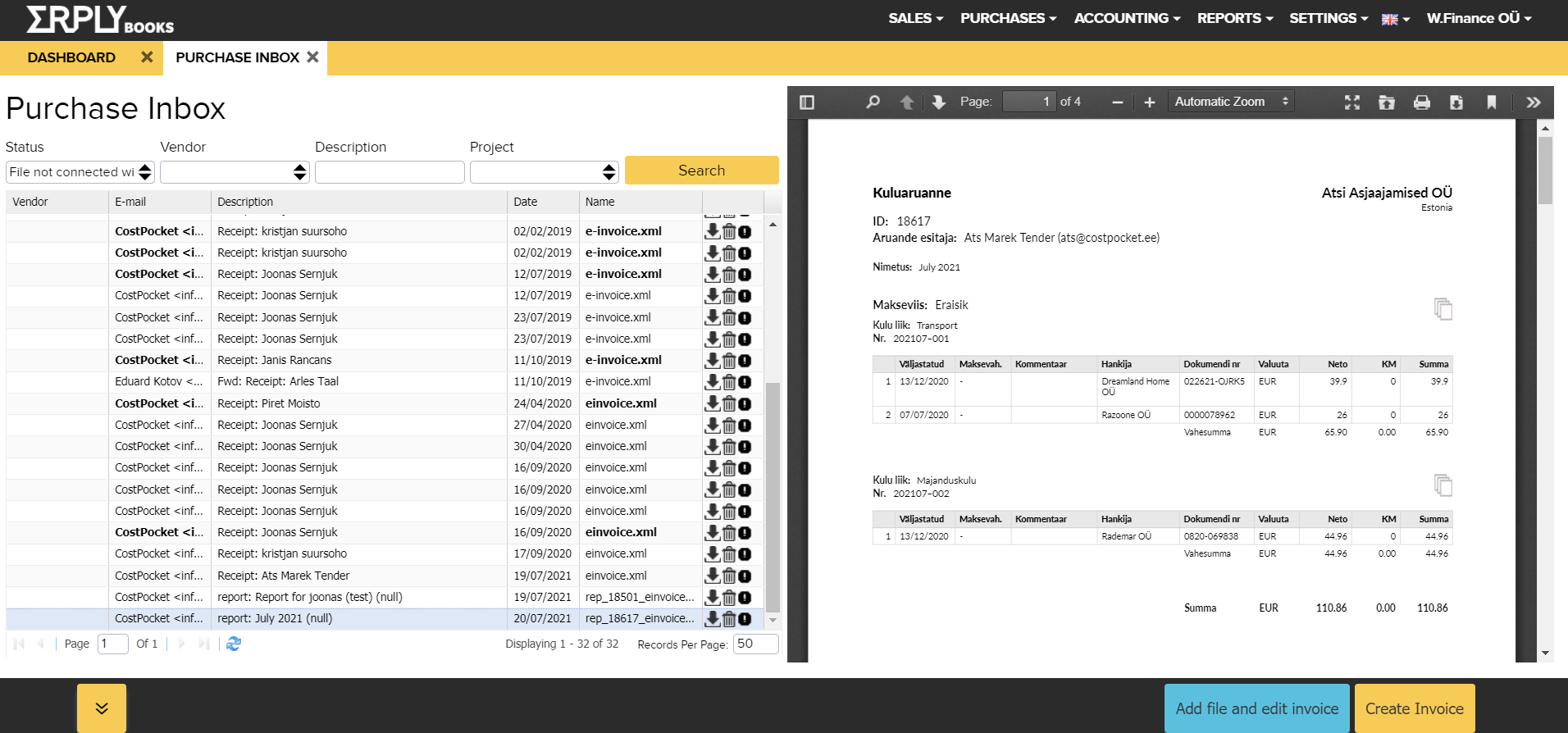Download the PDF document
Image resolution: width=1568 pixels, height=733 pixels.
click(x=1456, y=102)
